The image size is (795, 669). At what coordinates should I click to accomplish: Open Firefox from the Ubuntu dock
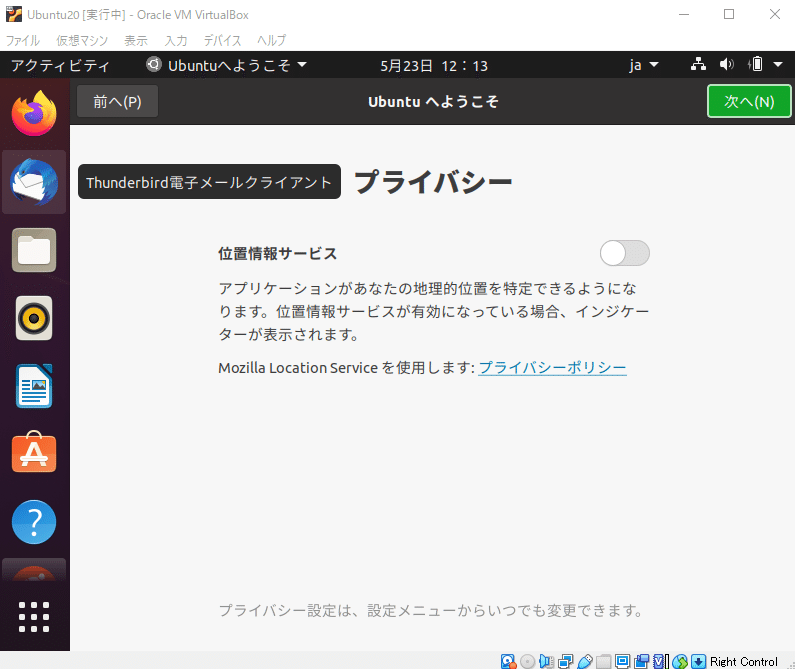point(34,113)
